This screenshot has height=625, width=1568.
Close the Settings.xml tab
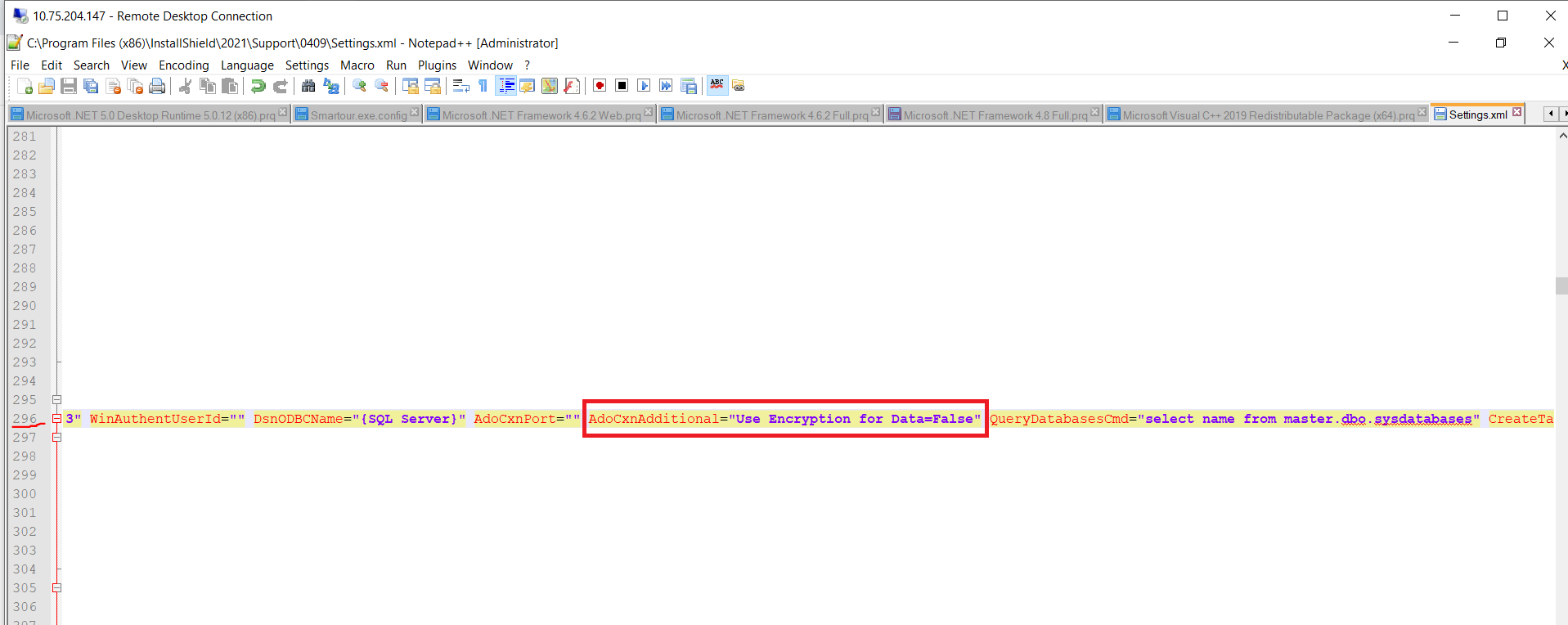(x=1517, y=112)
